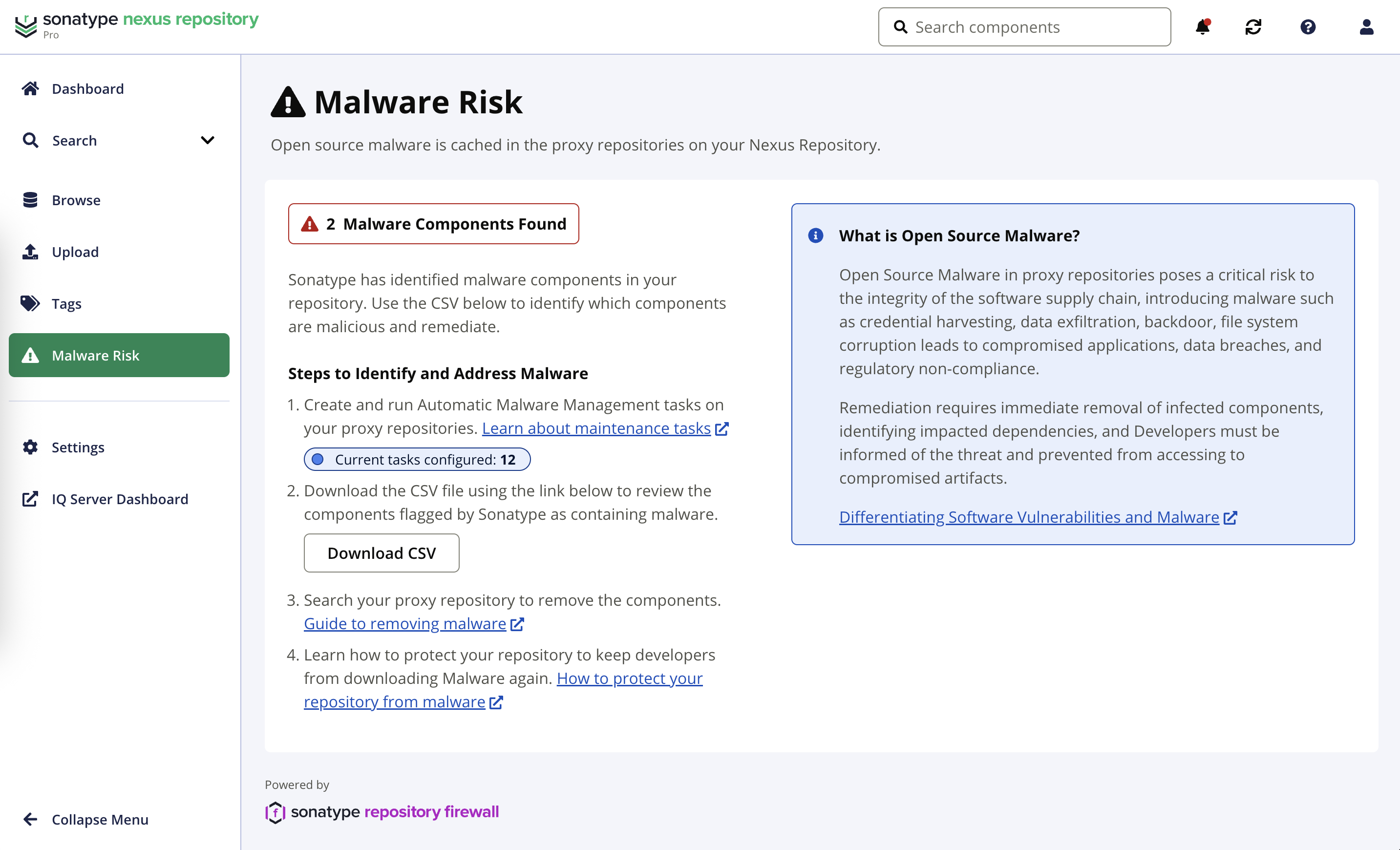This screenshot has height=850, width=1400.
Task: Click the red warning icon in malware alert
Action: click(310, 224)
